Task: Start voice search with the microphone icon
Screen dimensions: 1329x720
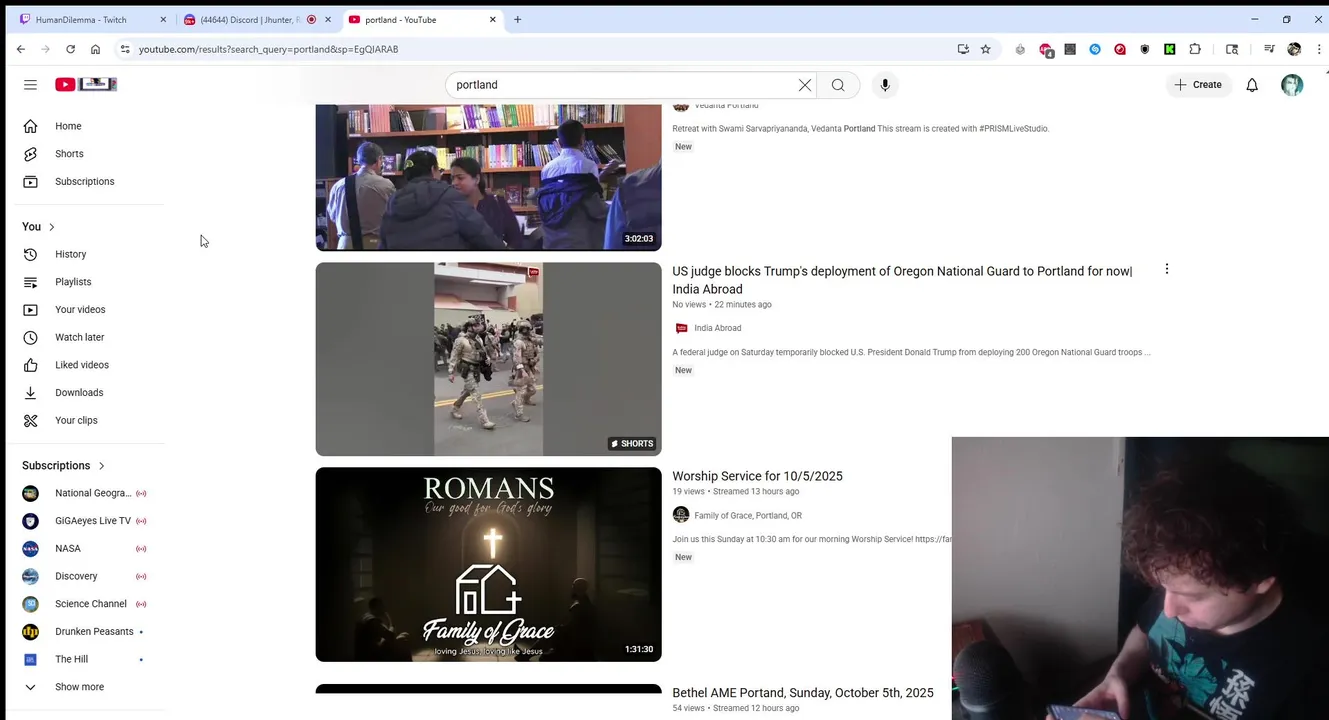Action: pyautogui.click(x=885, y=85)
